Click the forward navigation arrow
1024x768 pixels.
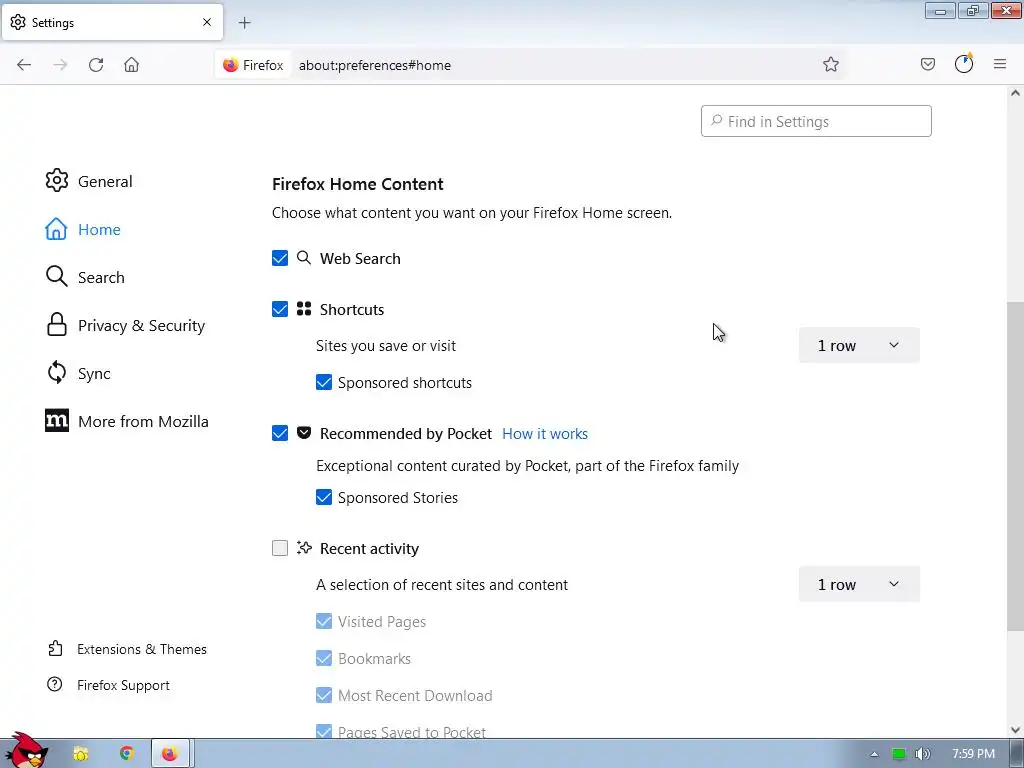[60, 65]
